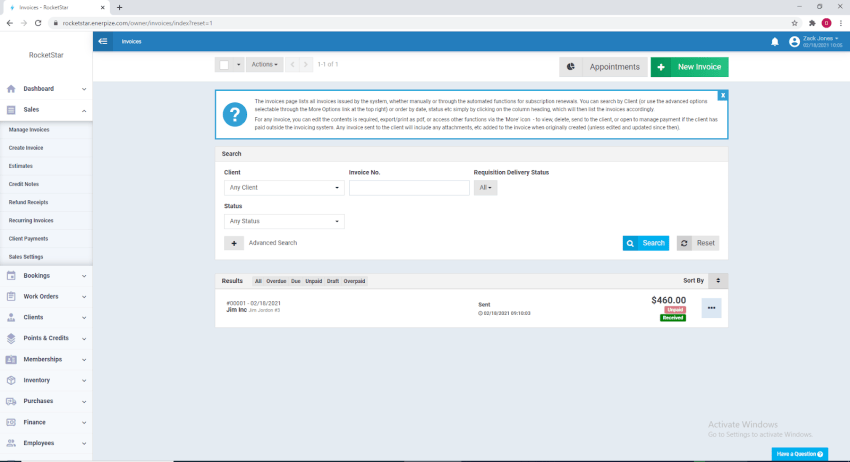Click the Memberships card icon

(x=11, y=359)
